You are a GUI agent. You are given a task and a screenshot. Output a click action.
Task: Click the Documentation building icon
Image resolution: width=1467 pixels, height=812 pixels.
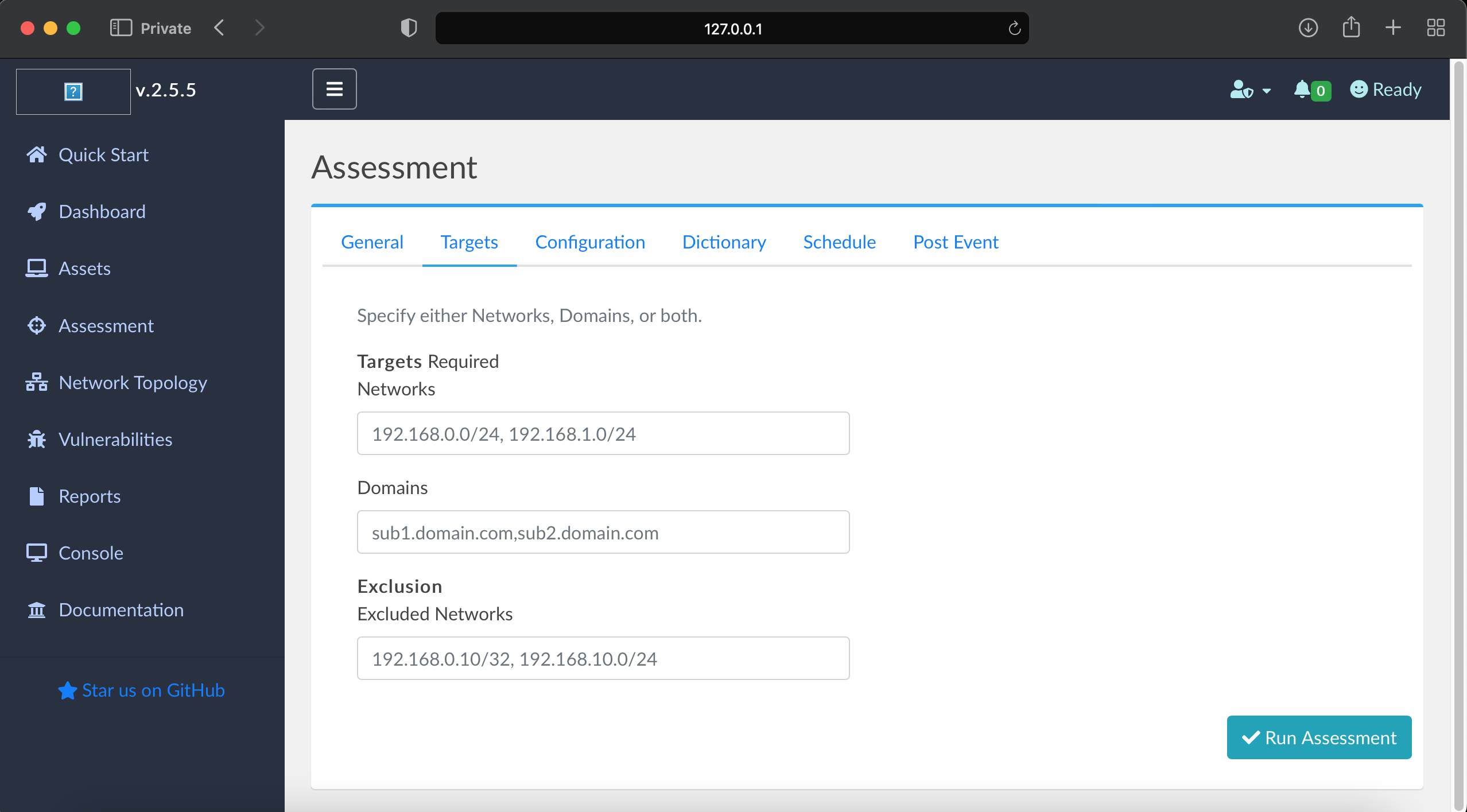pos(37,609)
